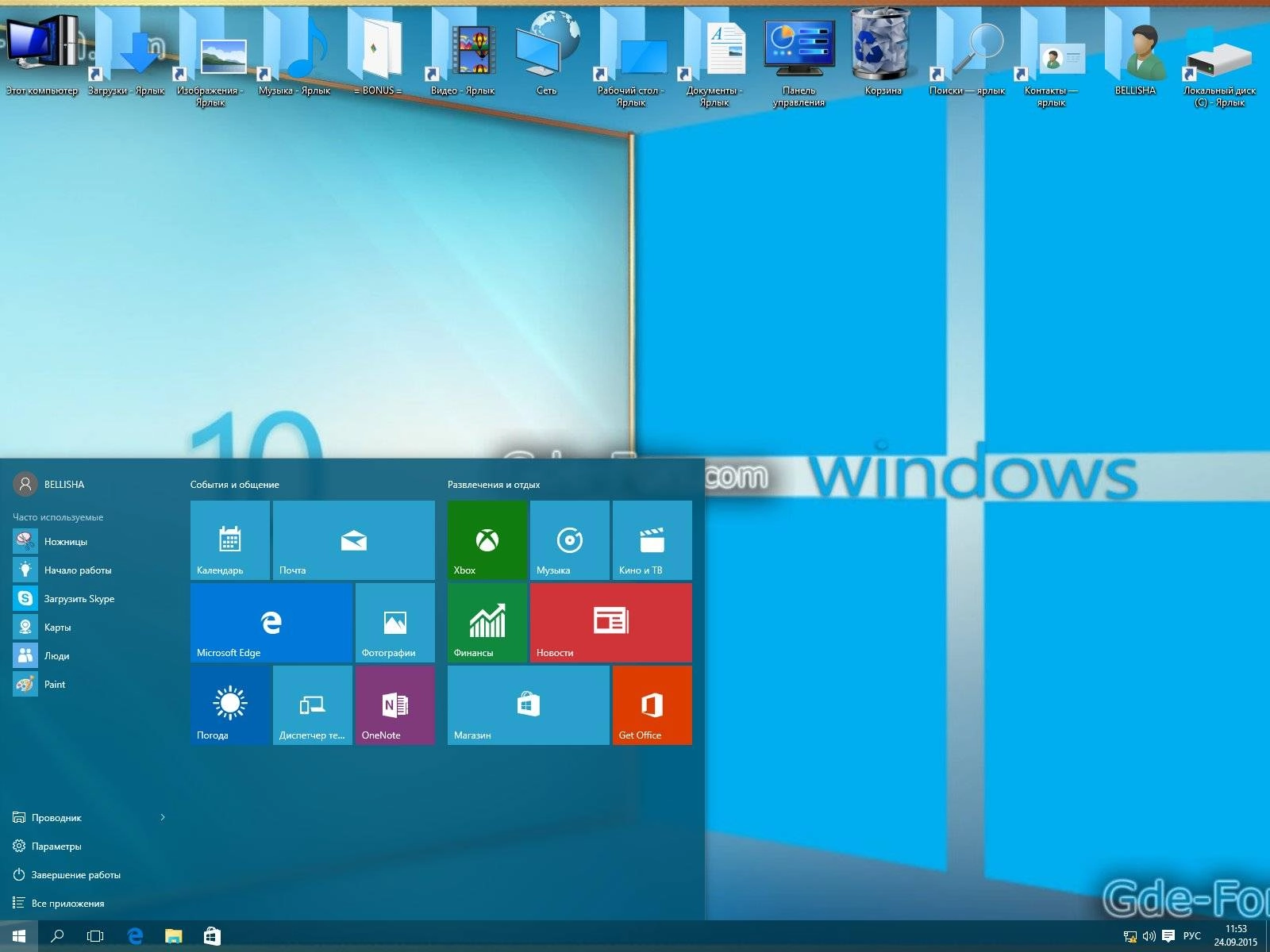Click the Show desktop strip by clock
This screenshot has height=952, width=1270.
pos(1267,936)
